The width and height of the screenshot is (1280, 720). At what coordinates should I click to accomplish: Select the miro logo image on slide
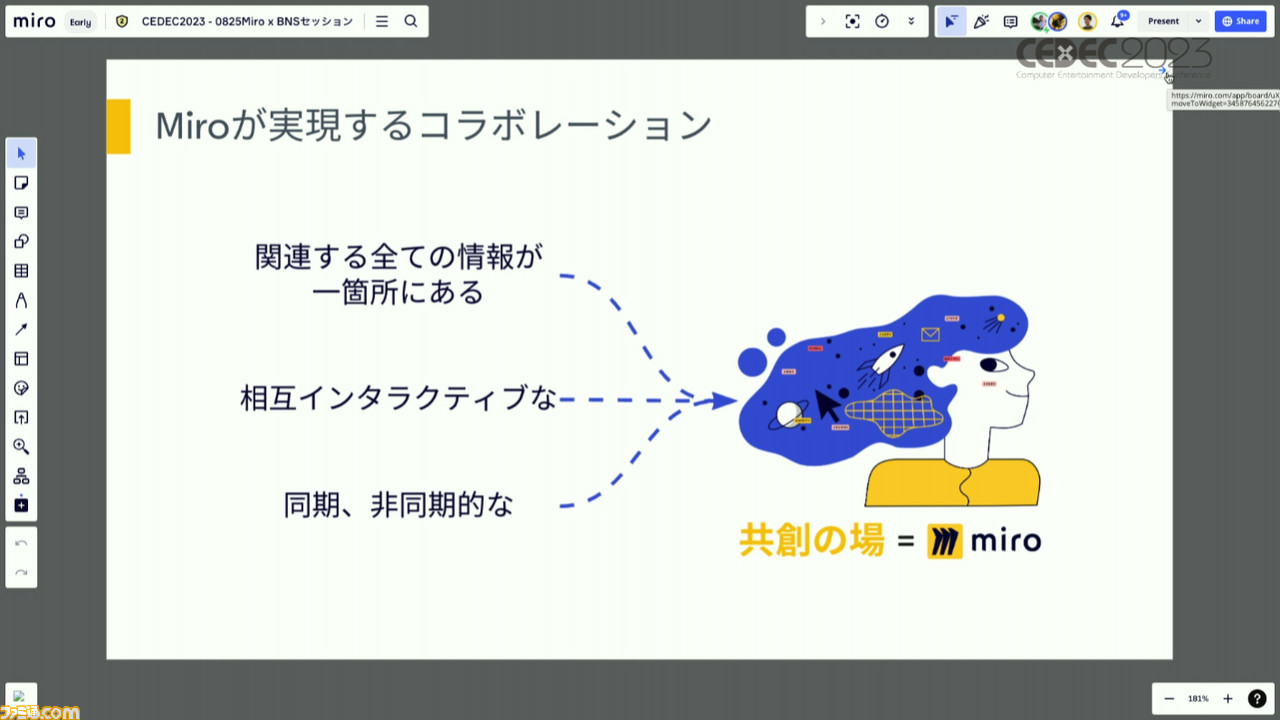pyautogui.click(x=984, y=541)
